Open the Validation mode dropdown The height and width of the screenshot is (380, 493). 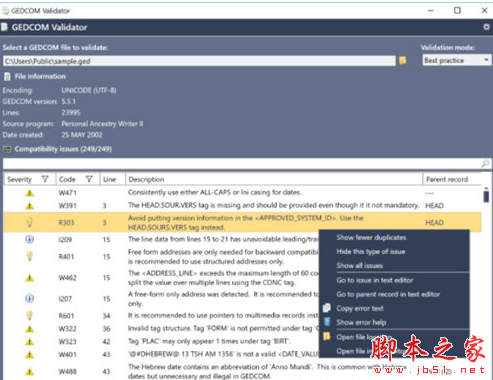coord(456,60)
